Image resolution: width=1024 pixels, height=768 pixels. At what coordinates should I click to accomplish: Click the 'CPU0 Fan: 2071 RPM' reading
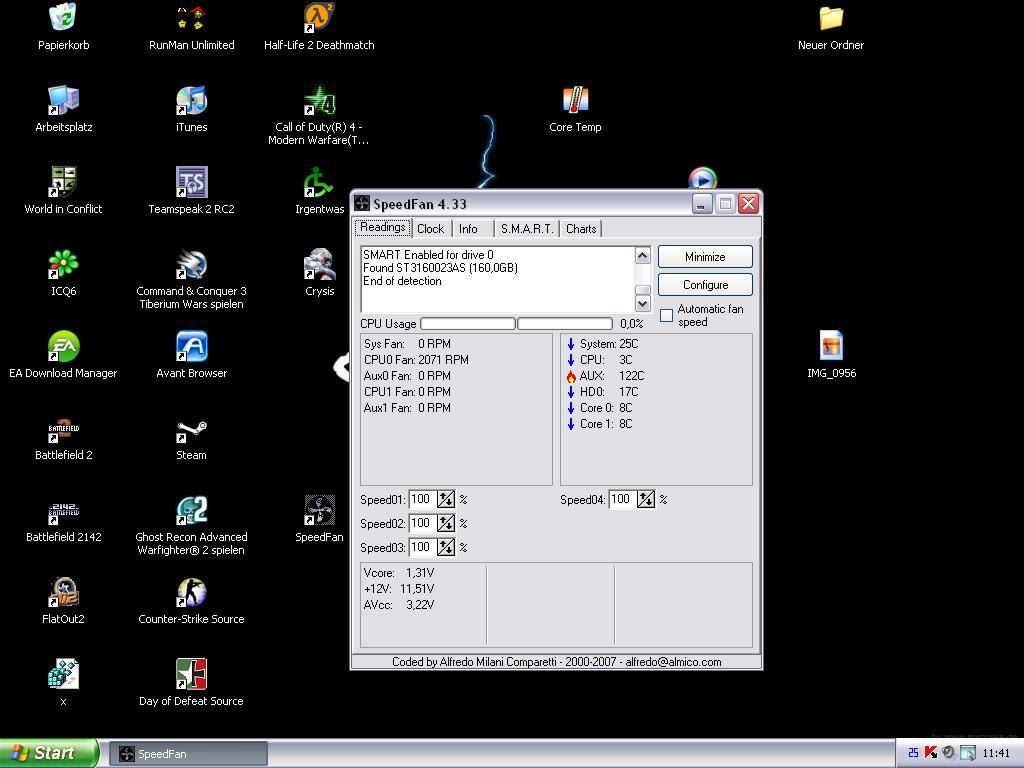[x=416, y=360]
